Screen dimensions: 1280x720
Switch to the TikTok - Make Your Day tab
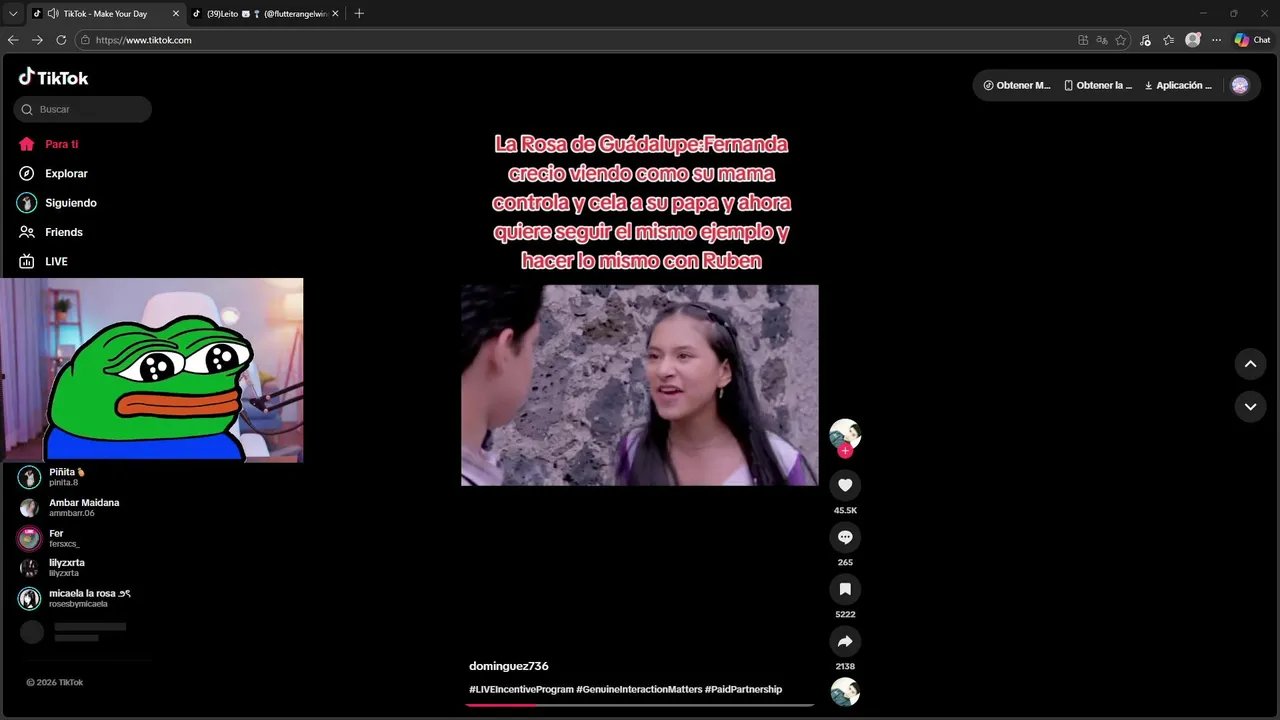[x=106, y=13]
